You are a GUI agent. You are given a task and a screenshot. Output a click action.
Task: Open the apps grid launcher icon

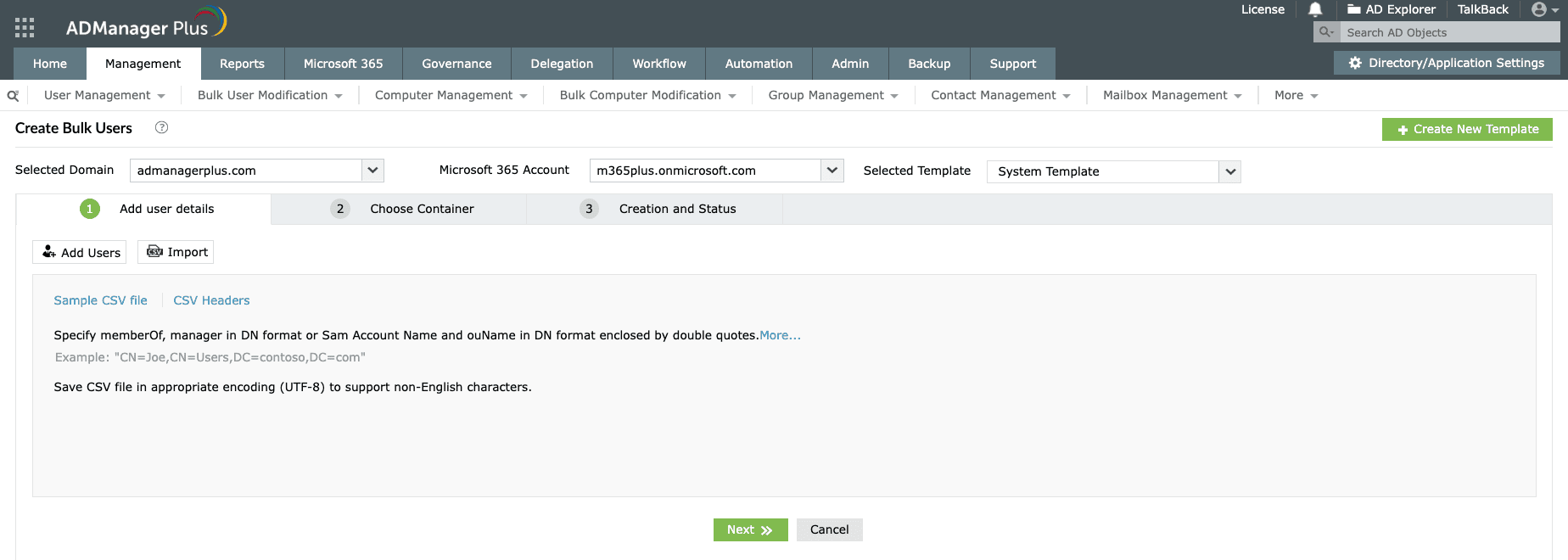tap(25, 28)
